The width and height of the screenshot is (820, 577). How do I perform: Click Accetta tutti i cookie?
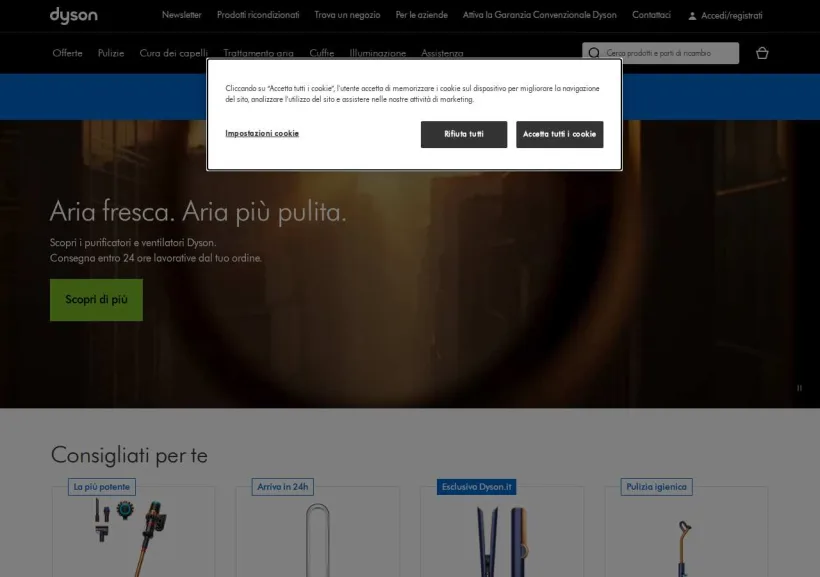560,134
